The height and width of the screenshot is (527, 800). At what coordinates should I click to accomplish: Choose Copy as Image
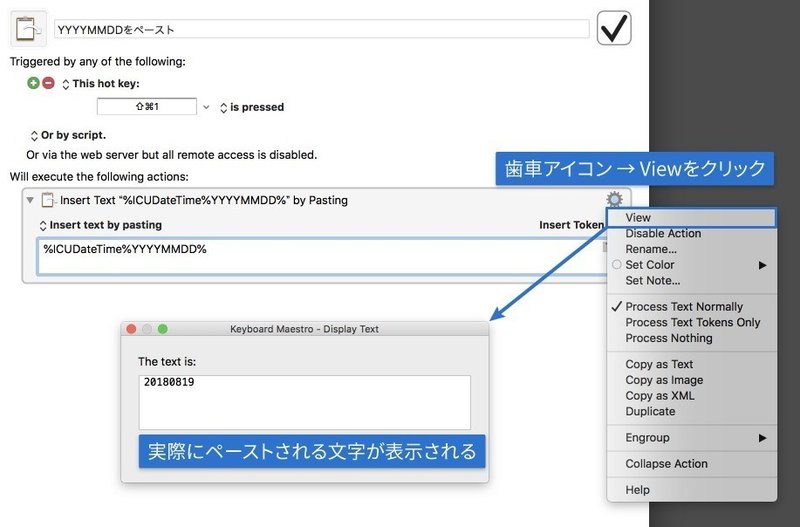(691, 380)
